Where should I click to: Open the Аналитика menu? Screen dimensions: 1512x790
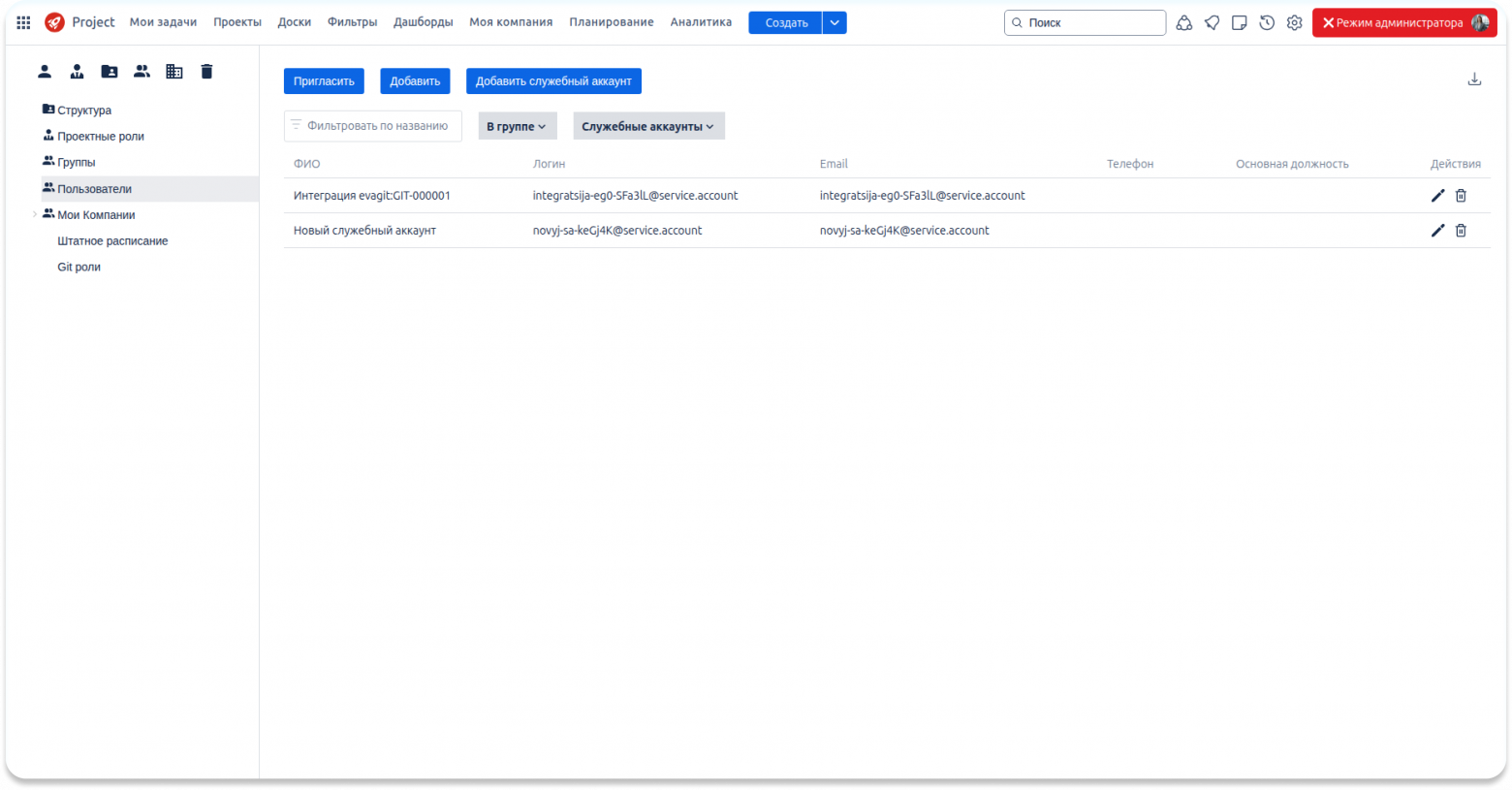(x=701, y=22)
